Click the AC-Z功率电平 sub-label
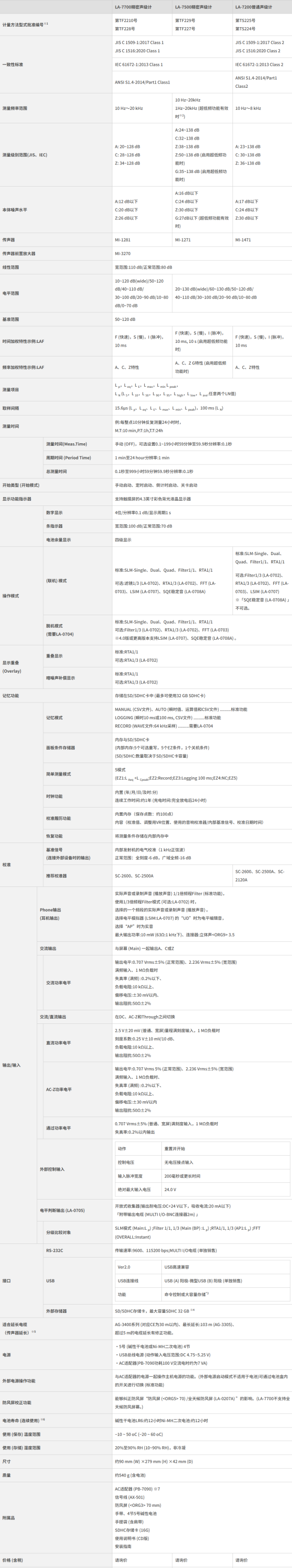Screen dimensions: 292x1568 [59, 1090]
